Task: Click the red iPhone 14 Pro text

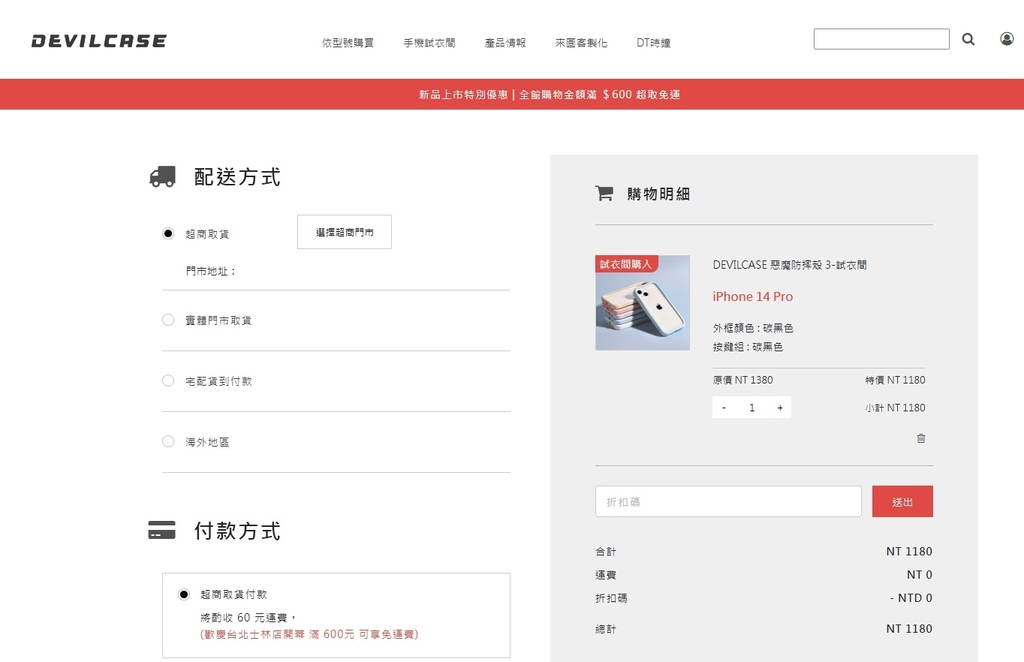Action: (x=752, y=296)
